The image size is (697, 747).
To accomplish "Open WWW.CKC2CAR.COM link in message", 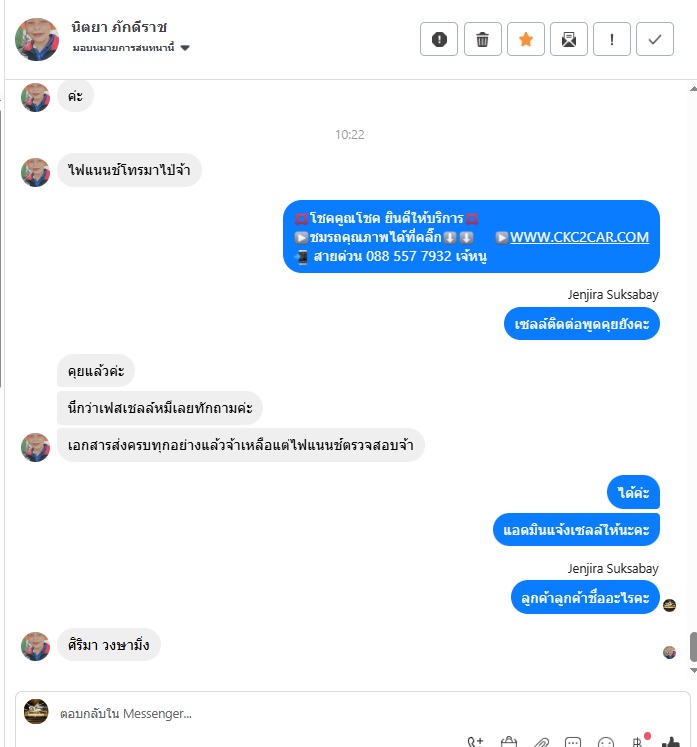I will pos(579,237).
